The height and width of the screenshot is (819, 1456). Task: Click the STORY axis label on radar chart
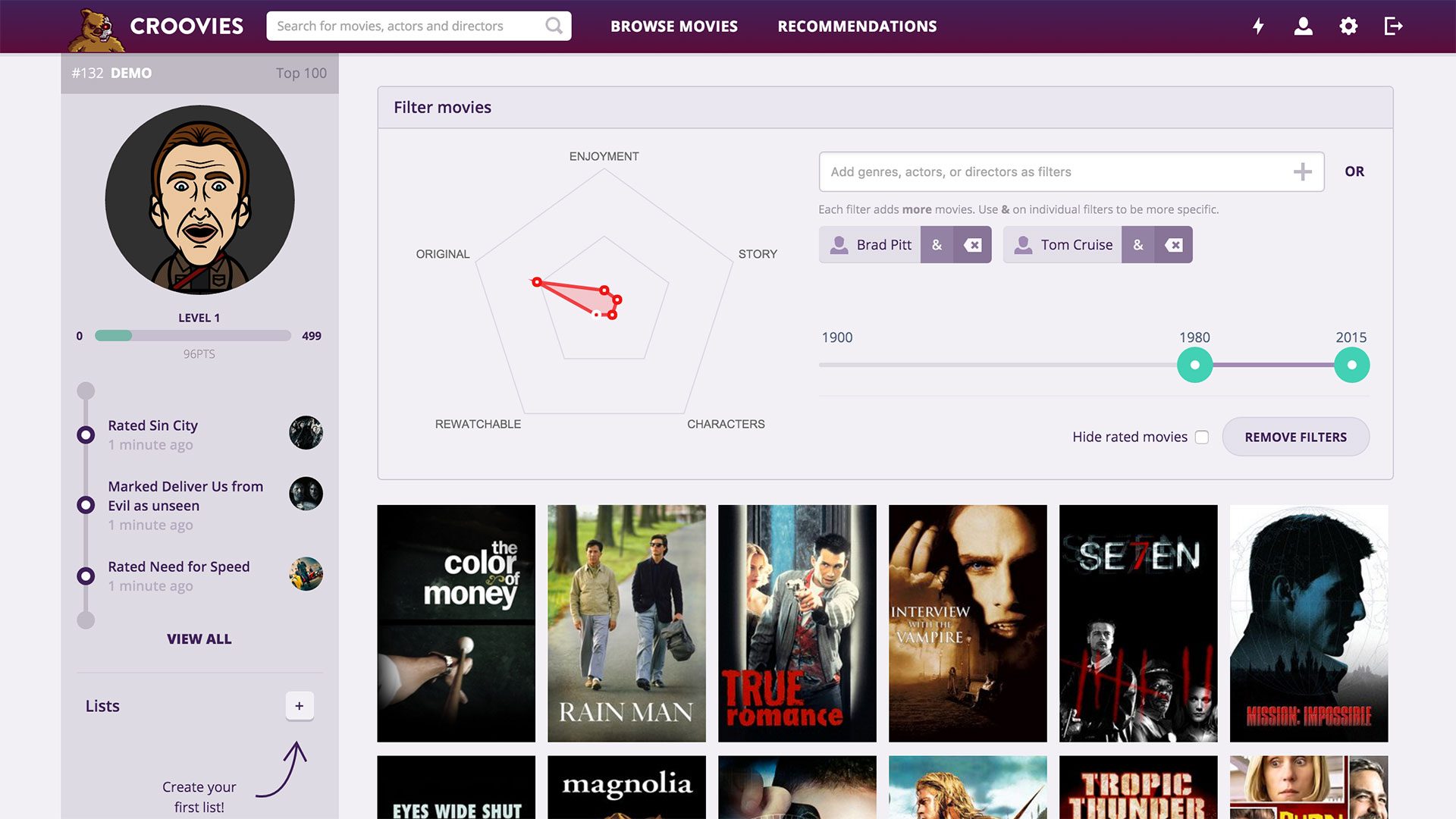coord(758,254)
